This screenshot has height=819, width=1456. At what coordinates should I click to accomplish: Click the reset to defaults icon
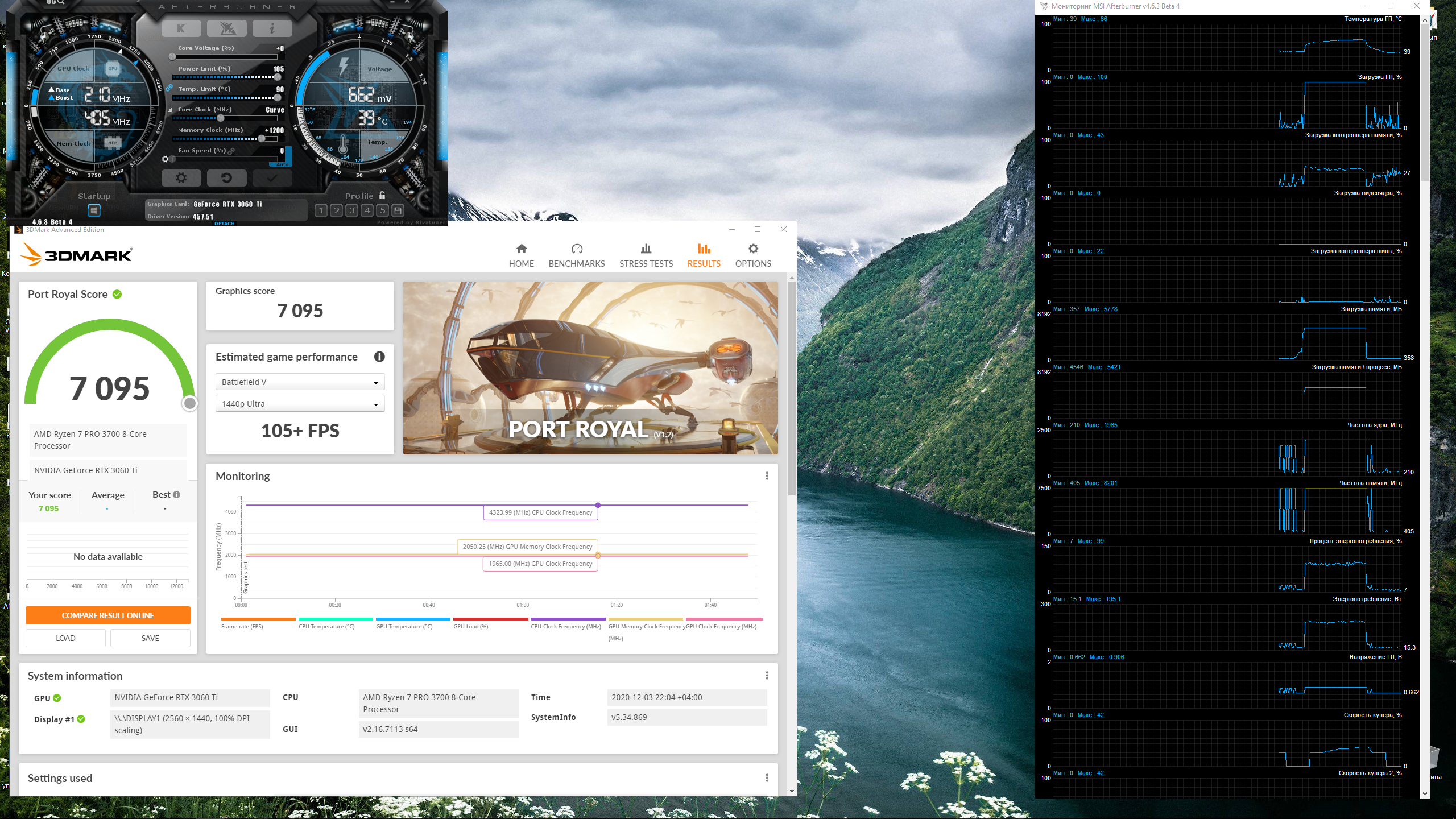[x=226, y=178]
